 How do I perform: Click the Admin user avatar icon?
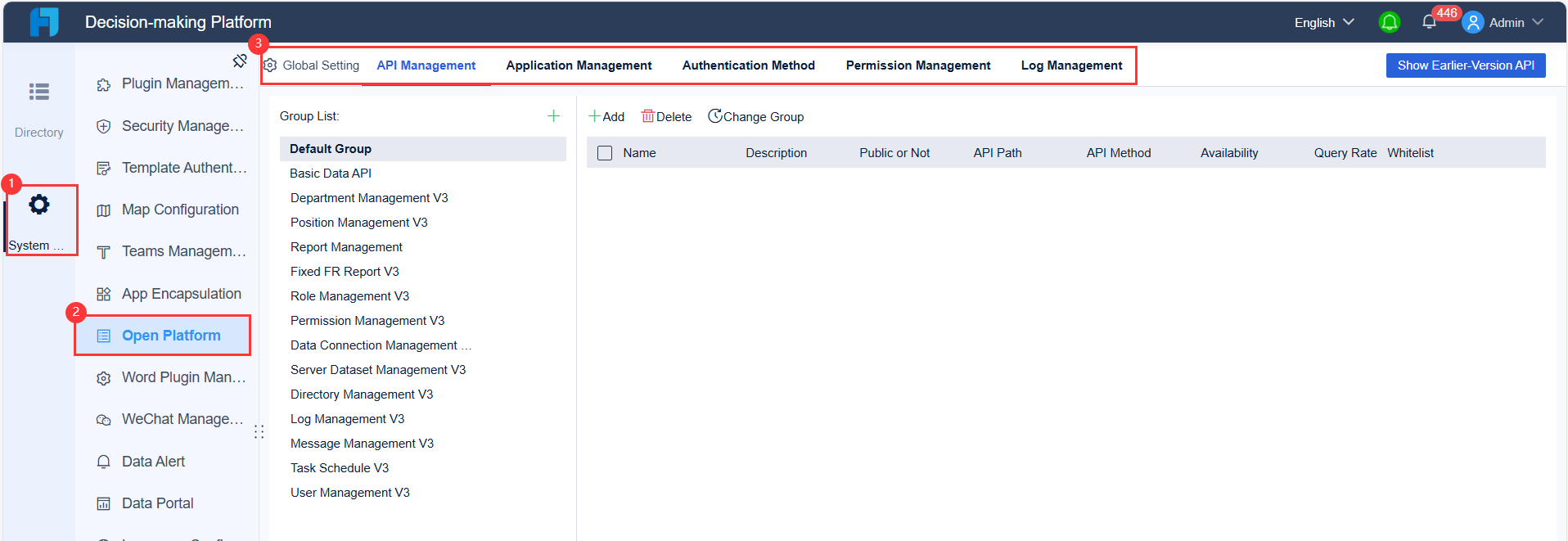(x=1473, y=22)
